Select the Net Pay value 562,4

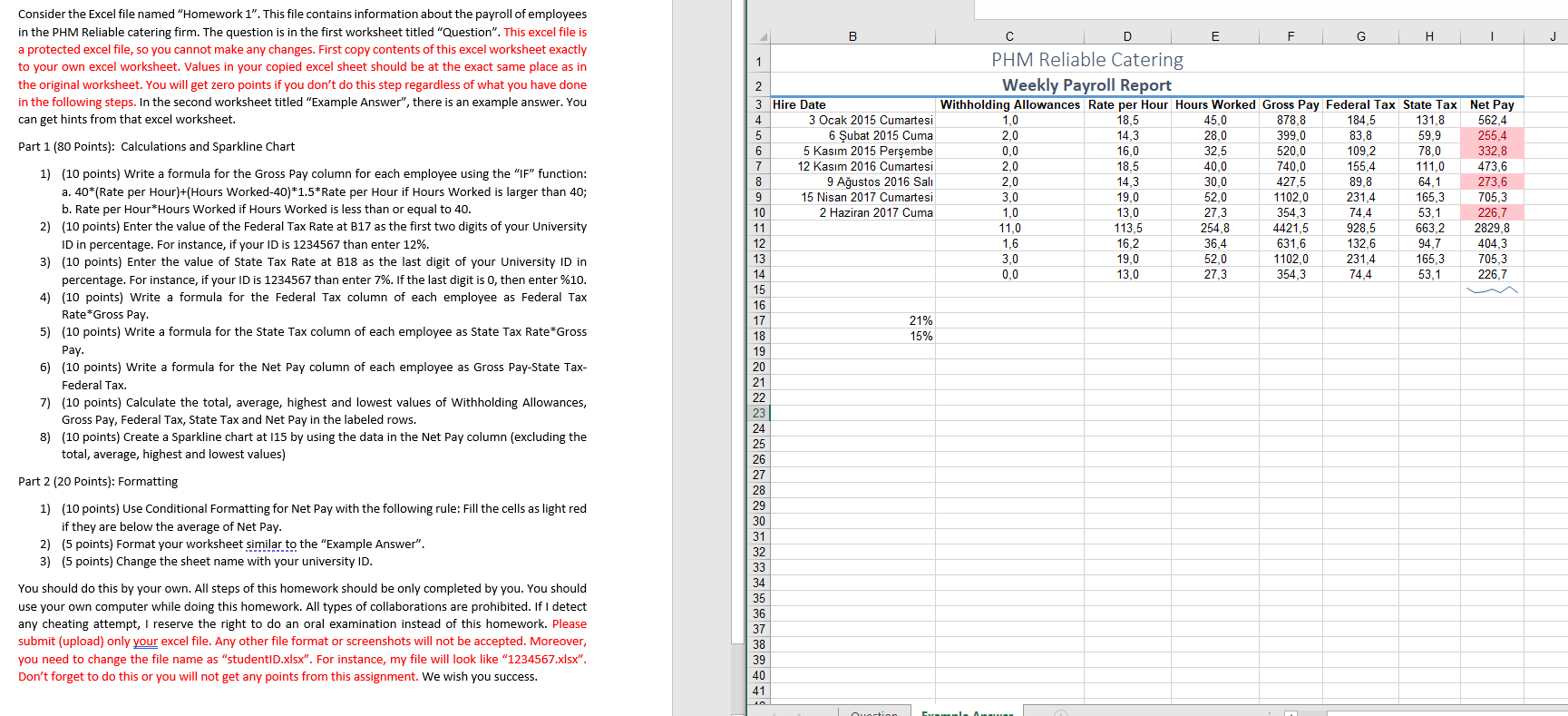click(x=1492, y=120)
